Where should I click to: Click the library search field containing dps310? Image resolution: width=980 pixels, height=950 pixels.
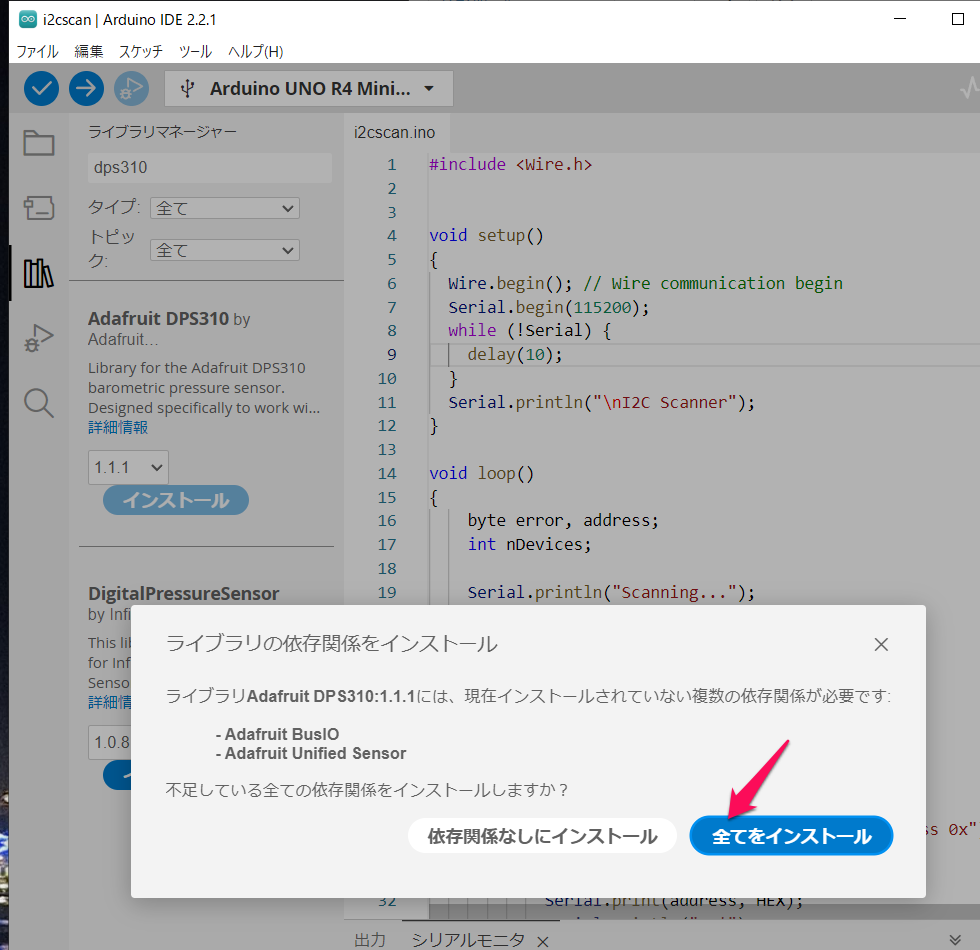pos(209,168)
